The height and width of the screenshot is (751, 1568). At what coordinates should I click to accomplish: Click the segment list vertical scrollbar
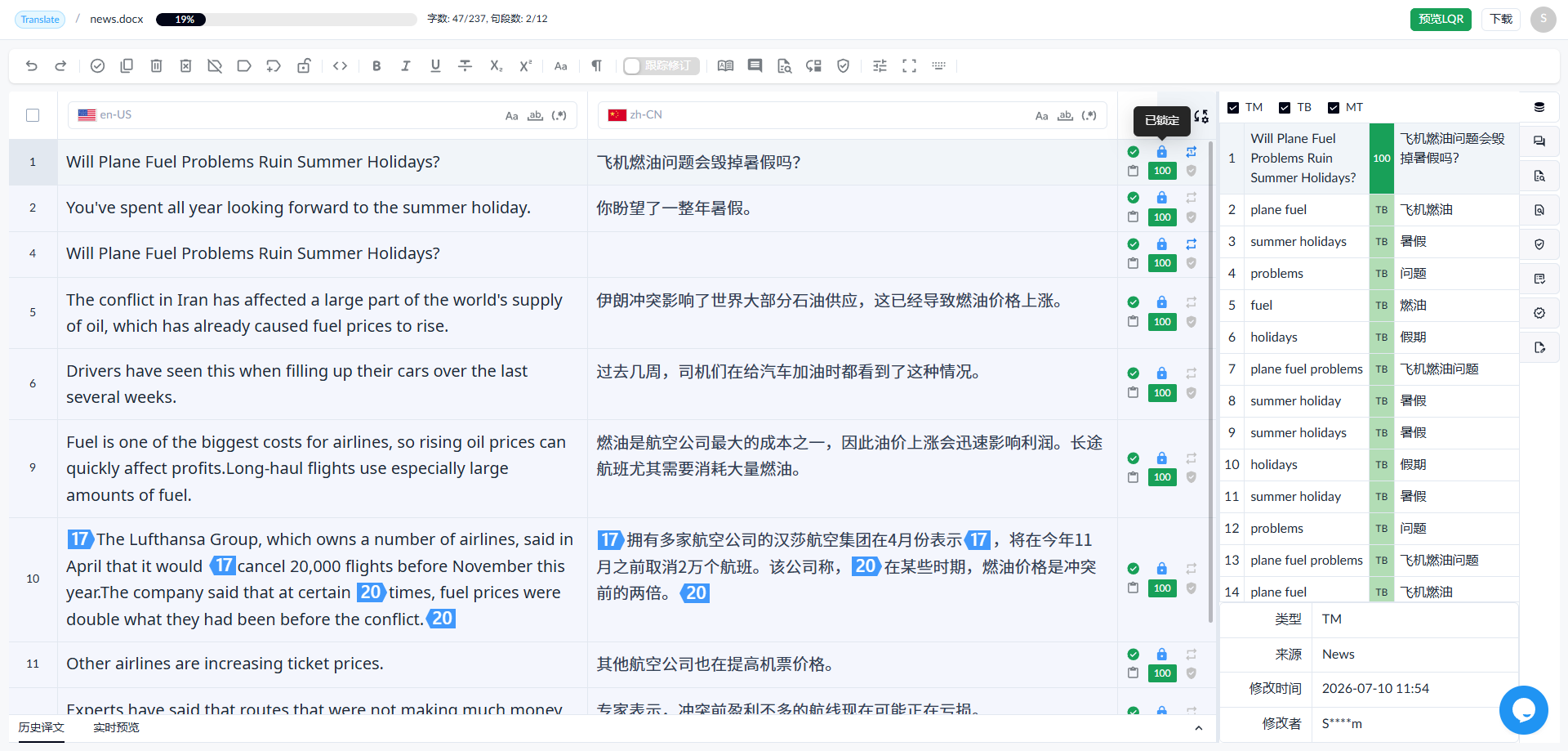coord(1211,380)
